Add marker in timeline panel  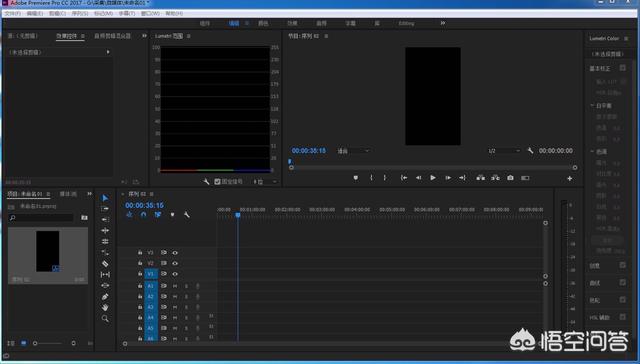pyautogui.click(x=172, y=215)
